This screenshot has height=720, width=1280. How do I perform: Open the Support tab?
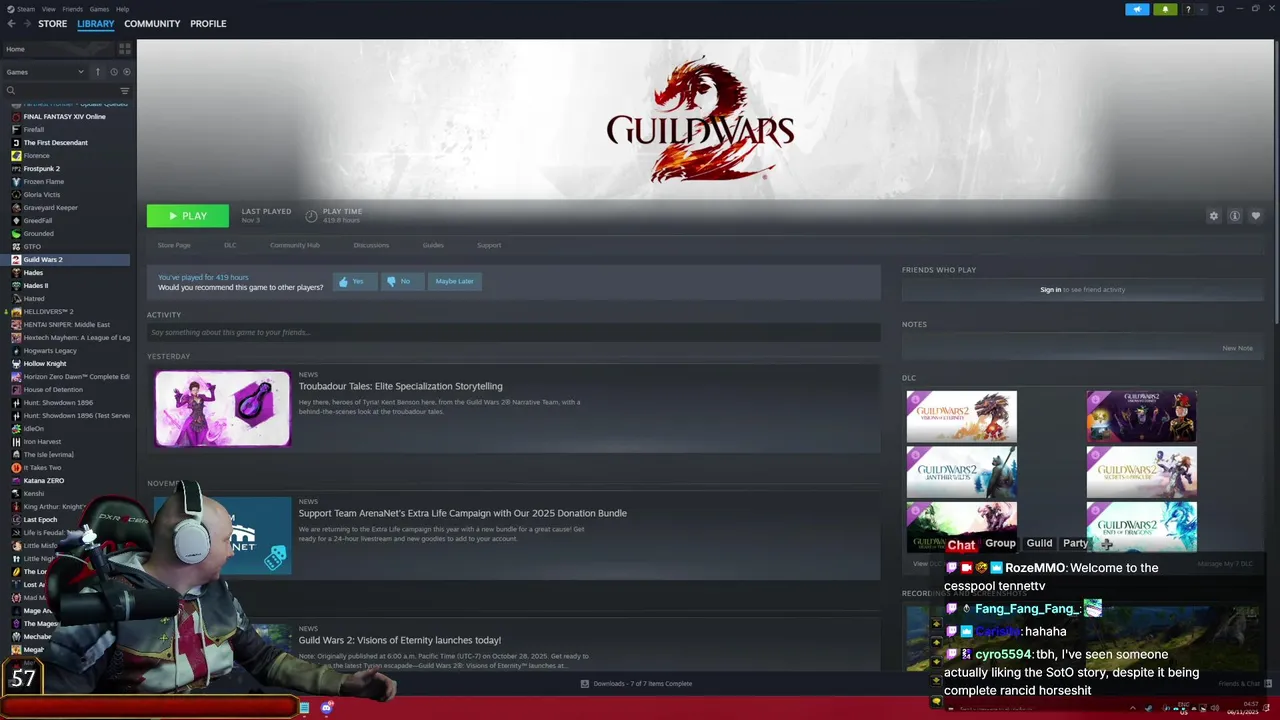pyautogui.click(x=489, y=245)
